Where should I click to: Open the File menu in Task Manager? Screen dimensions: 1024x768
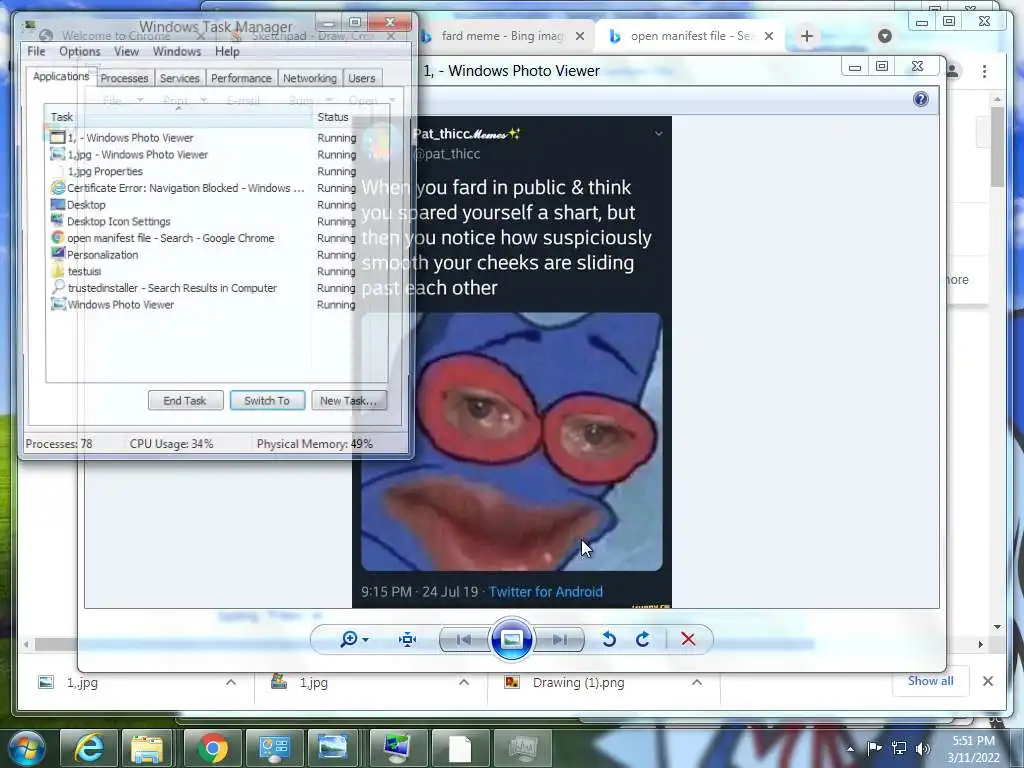point(36,52)
